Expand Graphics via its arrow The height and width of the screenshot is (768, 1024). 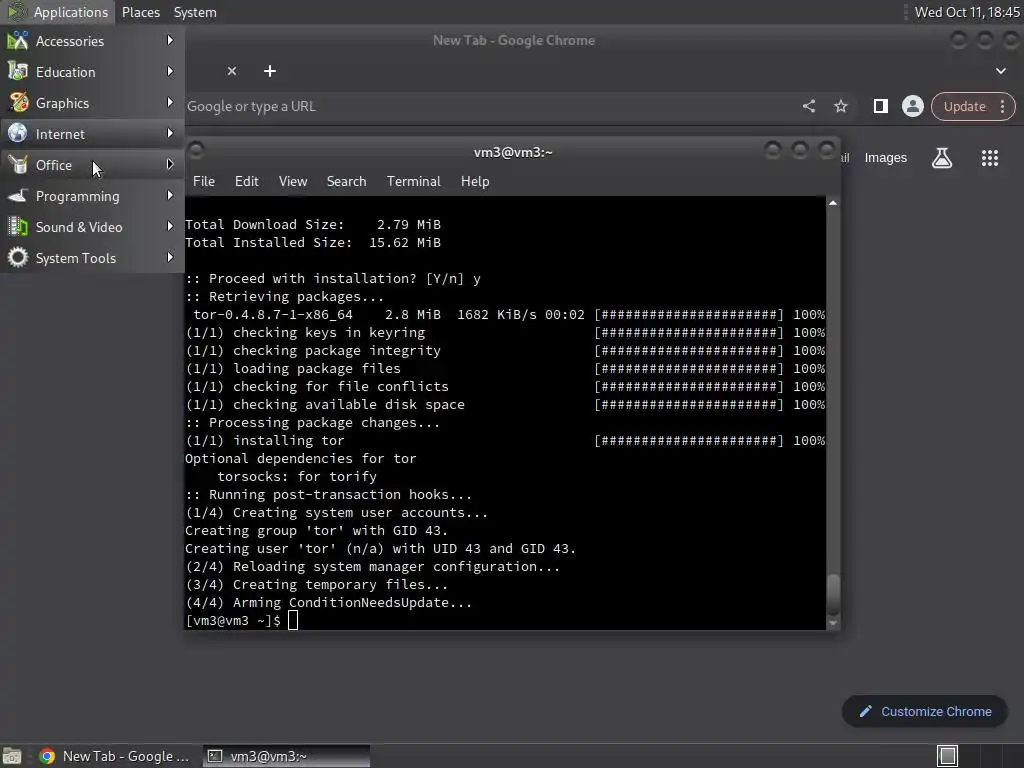tap(170, 103)
